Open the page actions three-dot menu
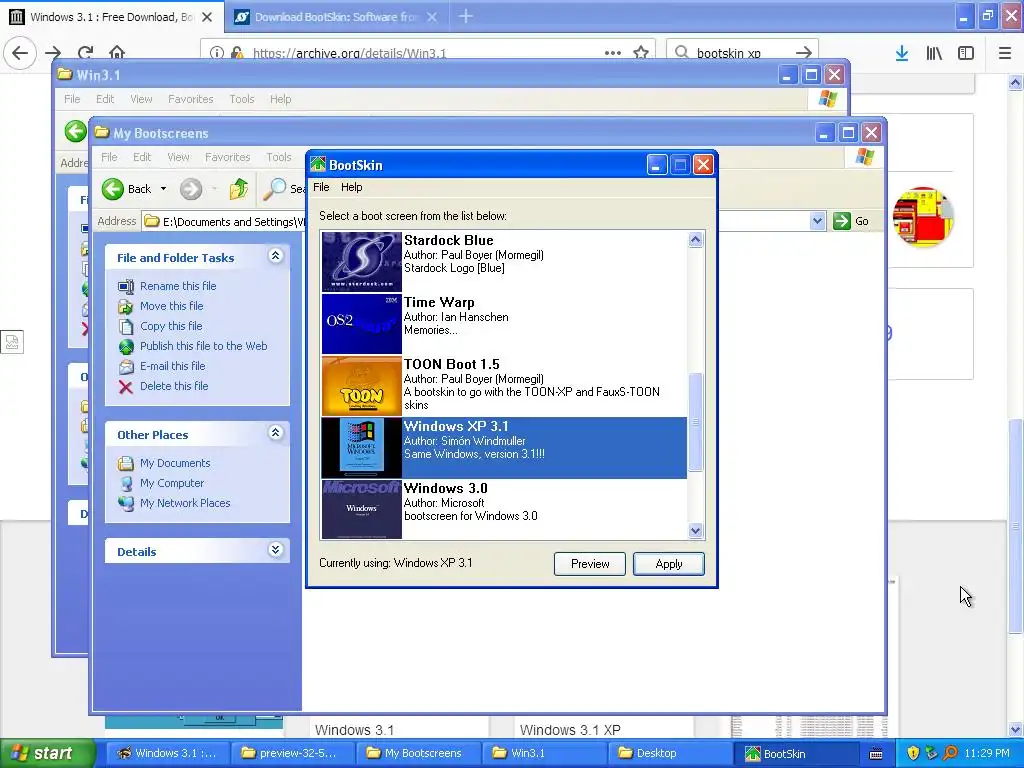The image size is (1024, 768). pos(613,53)
